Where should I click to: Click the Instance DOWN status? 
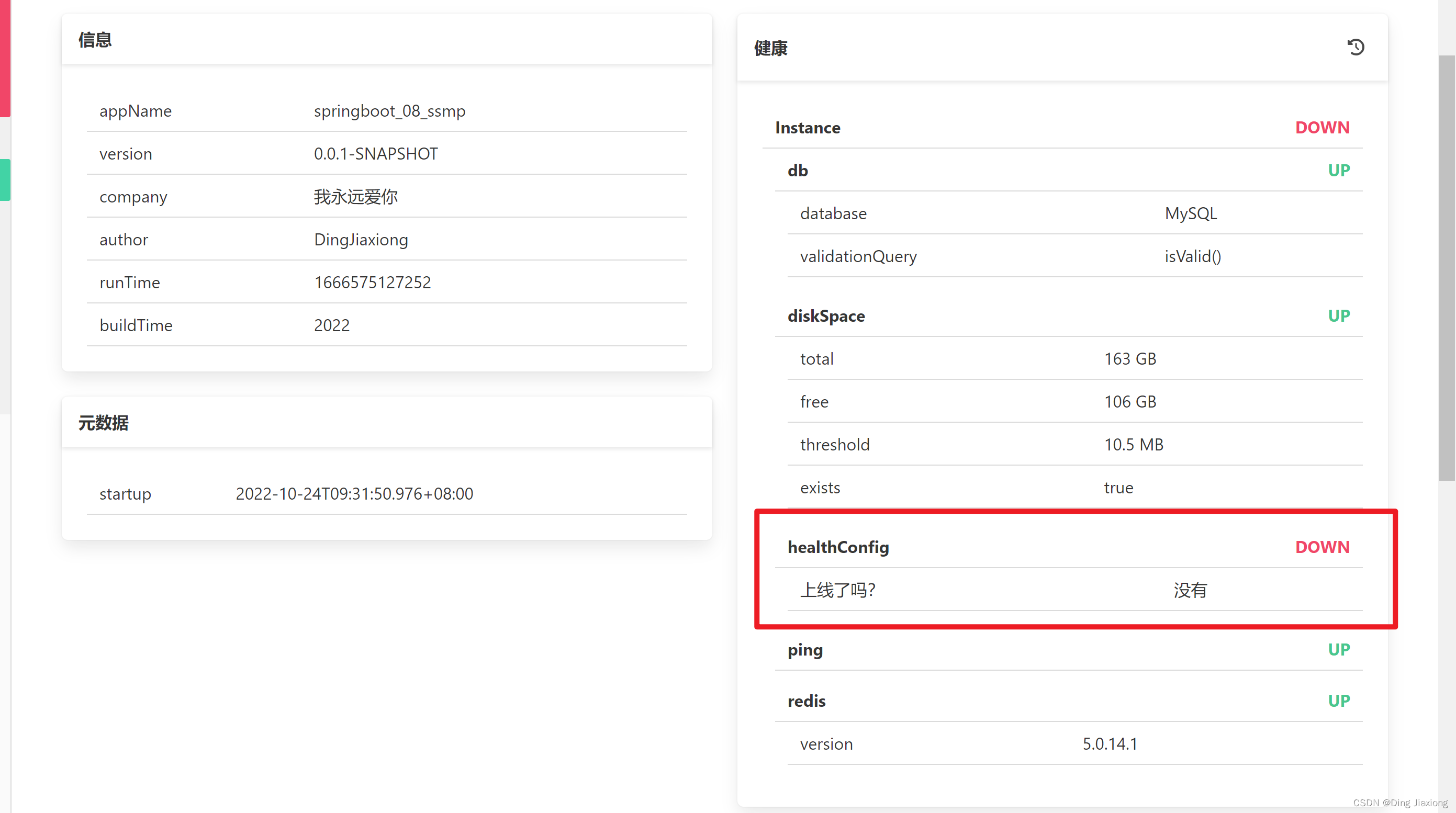(x=1322, y=128)
